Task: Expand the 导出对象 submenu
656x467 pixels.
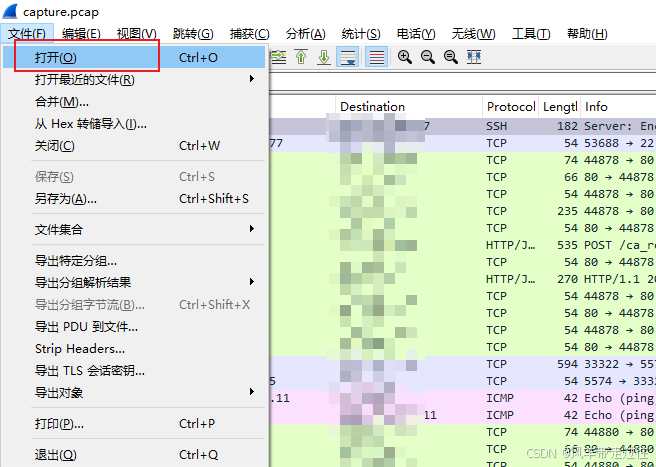Action: (134, 393)
